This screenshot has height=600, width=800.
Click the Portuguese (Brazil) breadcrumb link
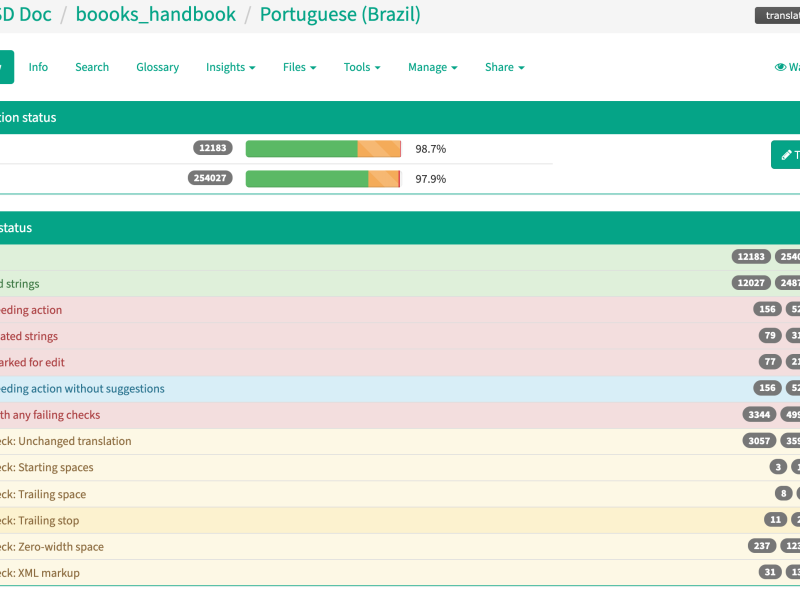coord(340,14)
